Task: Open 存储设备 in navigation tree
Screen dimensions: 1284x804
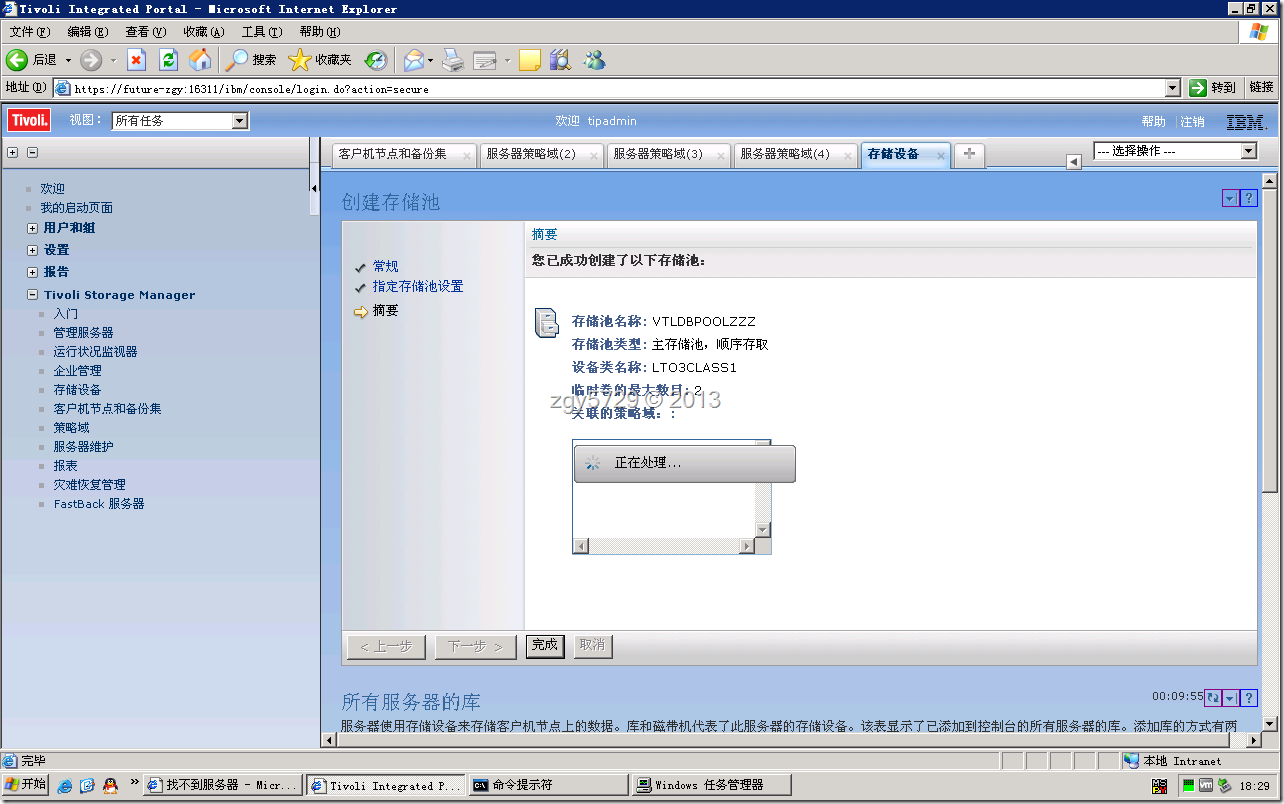Action: click(77, 390)
